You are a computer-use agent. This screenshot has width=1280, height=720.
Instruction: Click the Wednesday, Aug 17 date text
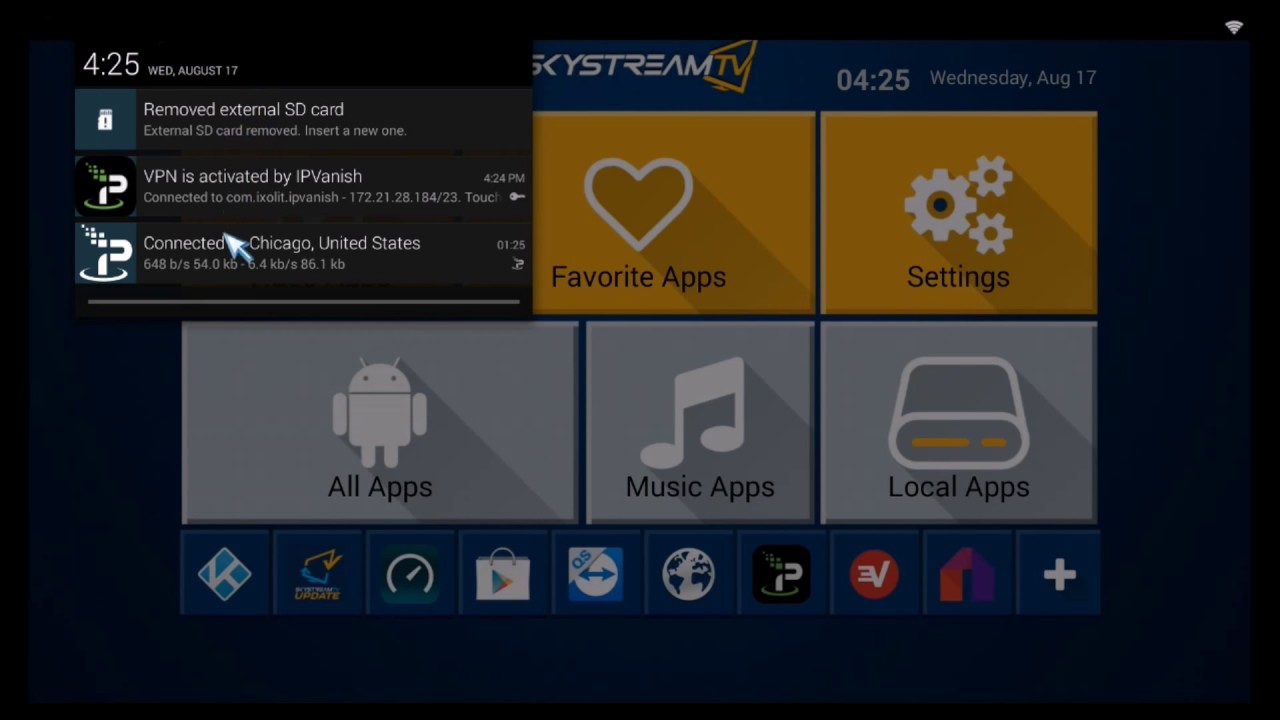[x=1013, y=78]
